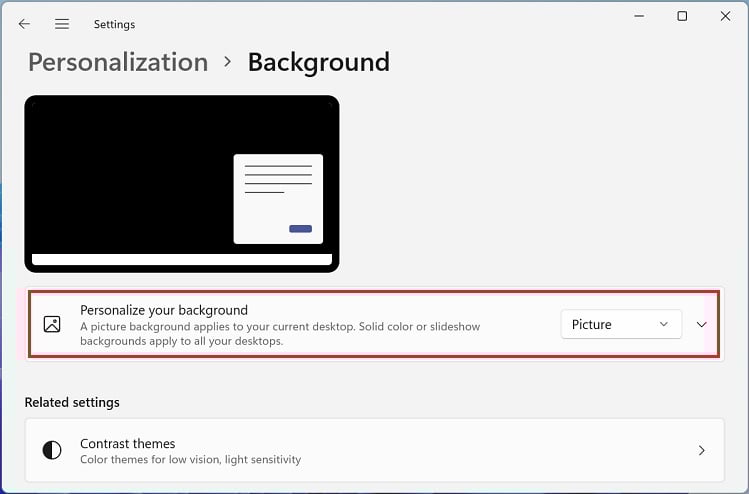Image resolution: width=749 pixels, height=494 pixels.
Task: Click 'Color themes for low vision' description
Action: pyautogui.click(x=191, y=460)
